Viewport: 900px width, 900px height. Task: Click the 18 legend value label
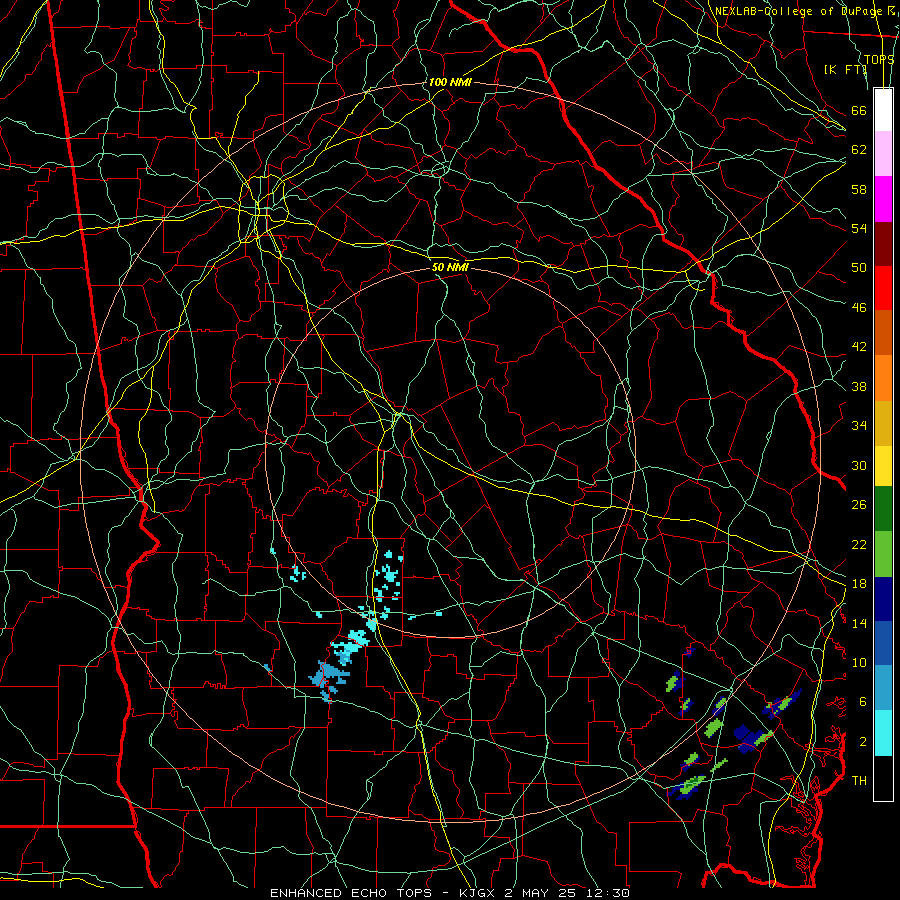pyautogui.click(x=859, y=584)
